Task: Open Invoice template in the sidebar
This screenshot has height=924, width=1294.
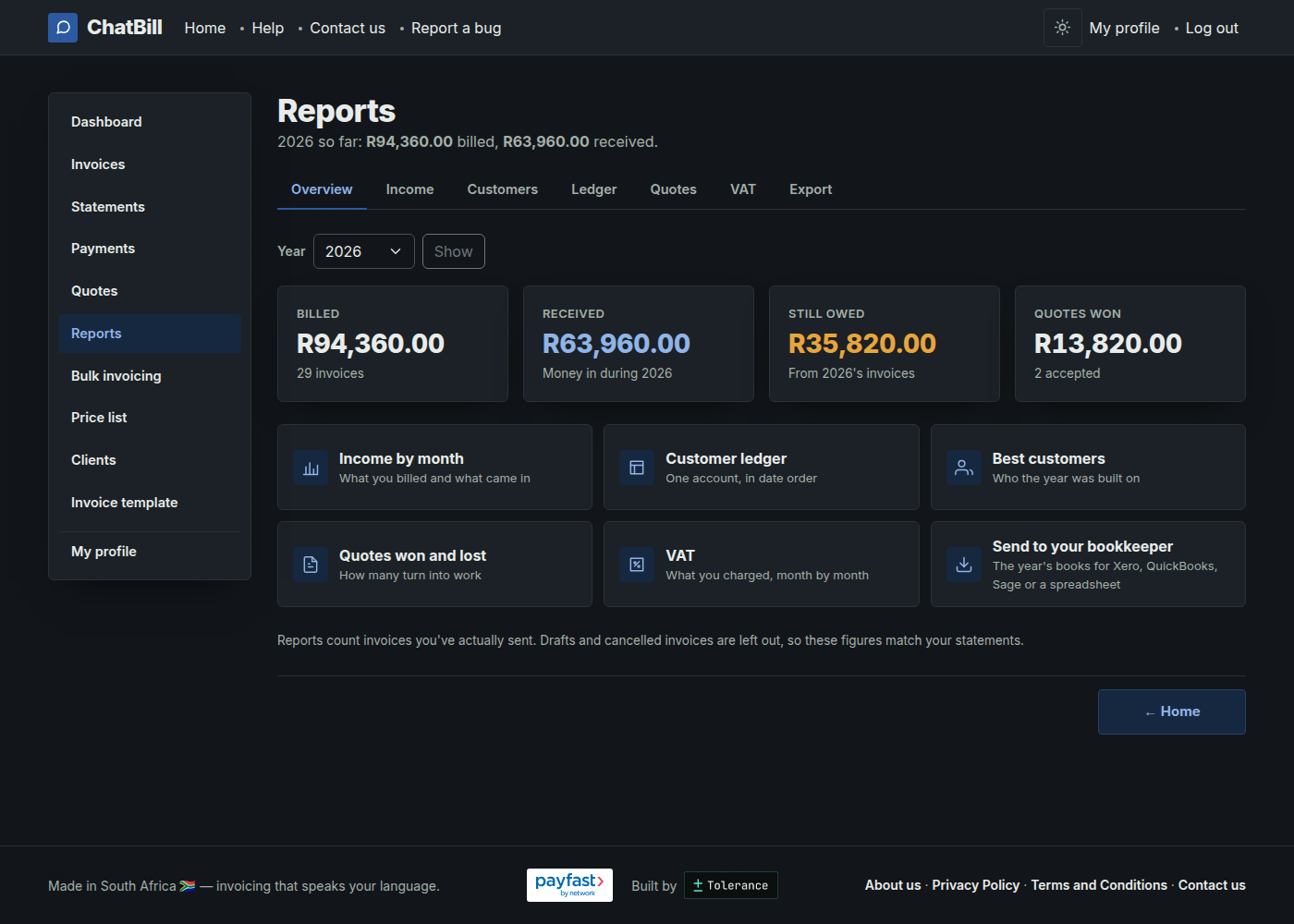Action: coord(150,503)
